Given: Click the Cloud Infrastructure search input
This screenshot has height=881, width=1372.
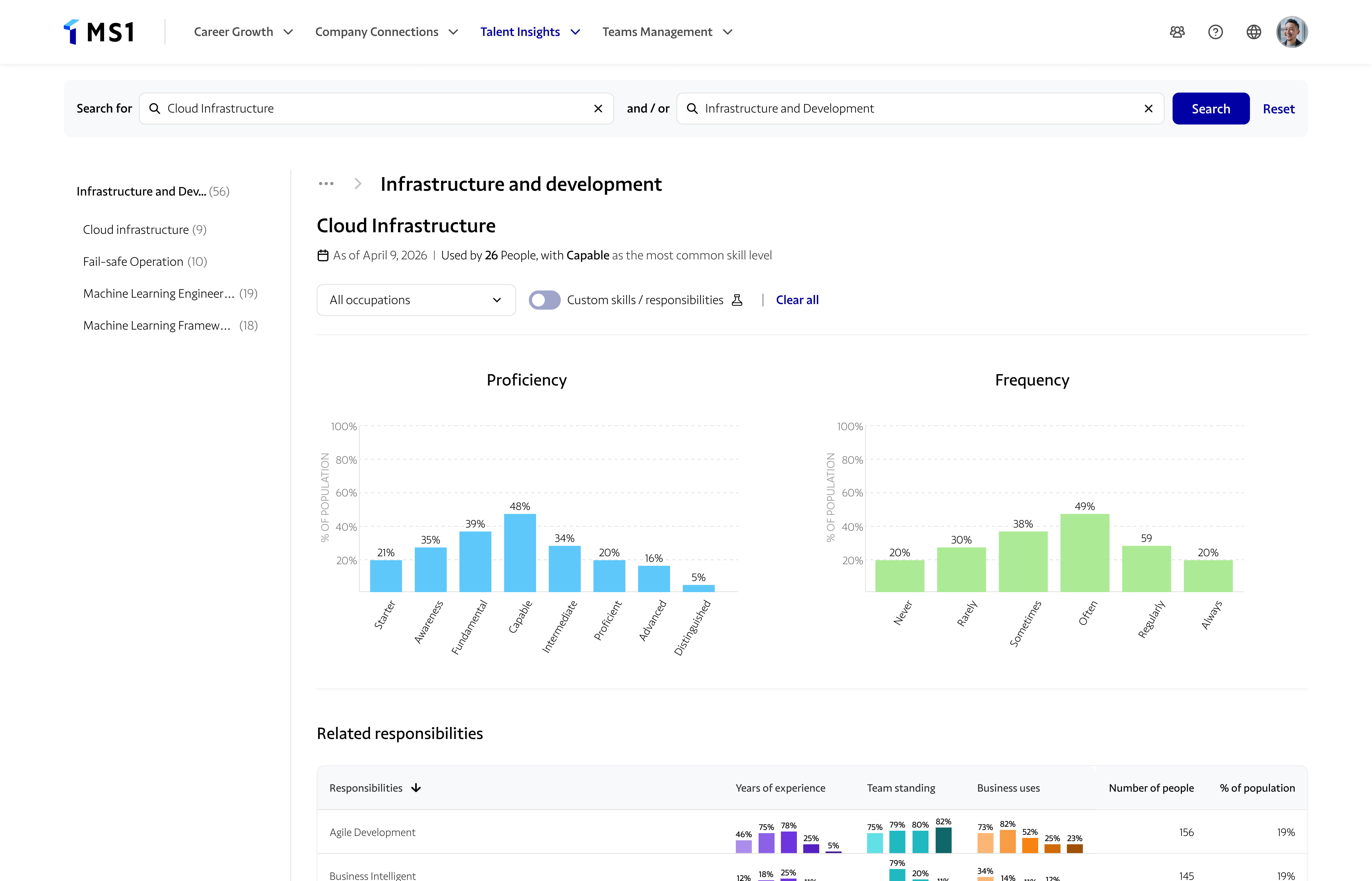Looking at the screenshot, I should pos(376,109).
